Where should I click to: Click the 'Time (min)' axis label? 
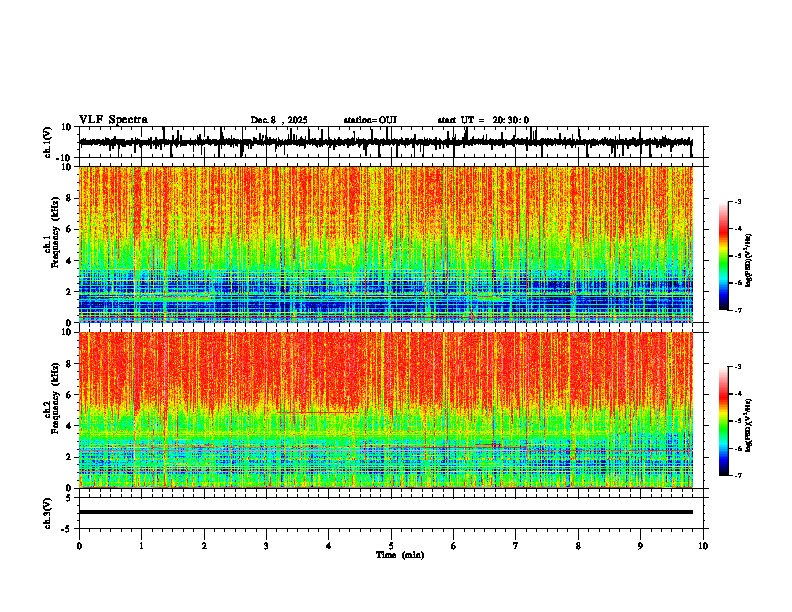400,555
